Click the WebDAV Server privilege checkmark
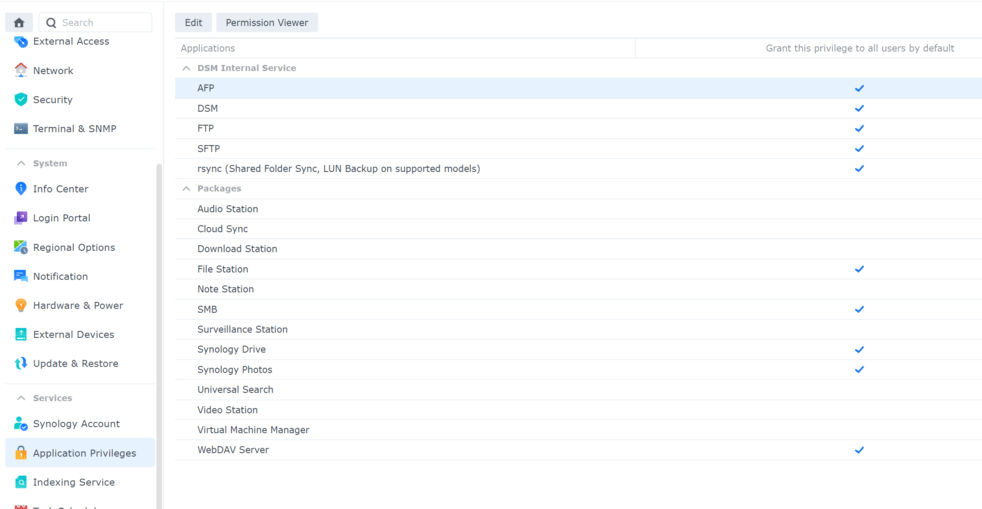The image size is (982, 509). pyautogui.click(x=859, y=450)
